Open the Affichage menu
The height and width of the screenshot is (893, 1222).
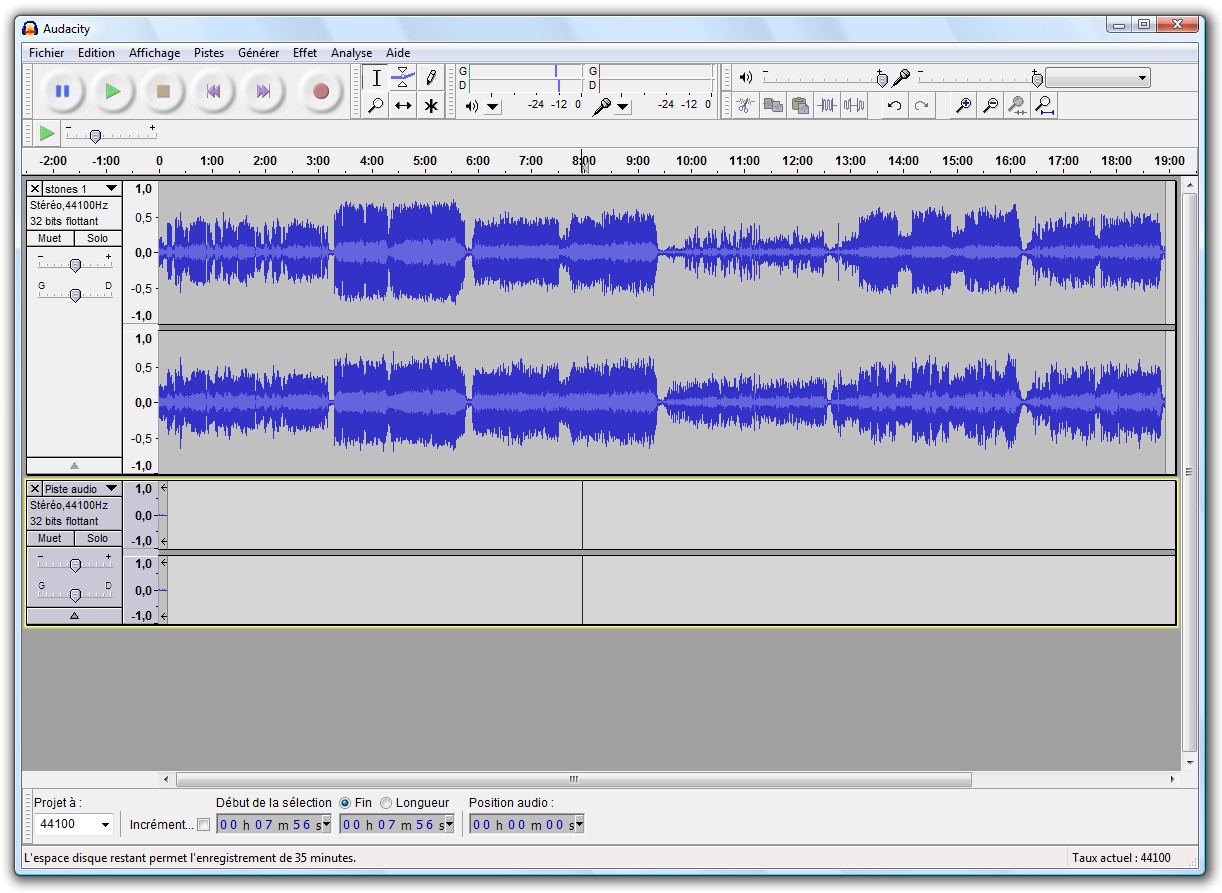tap(155, 53)
